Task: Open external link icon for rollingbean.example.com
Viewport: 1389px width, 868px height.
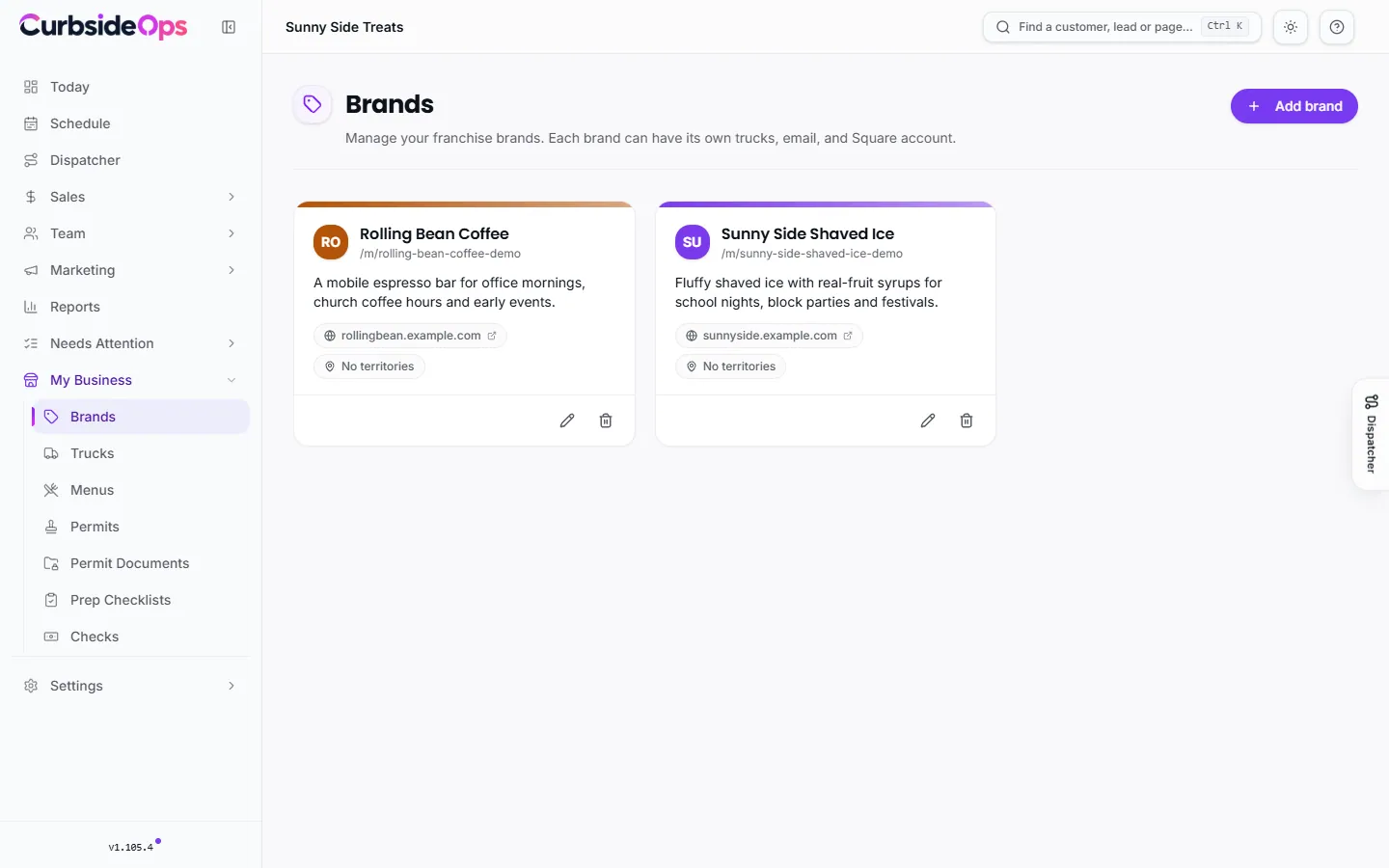Action: (492, 336)
